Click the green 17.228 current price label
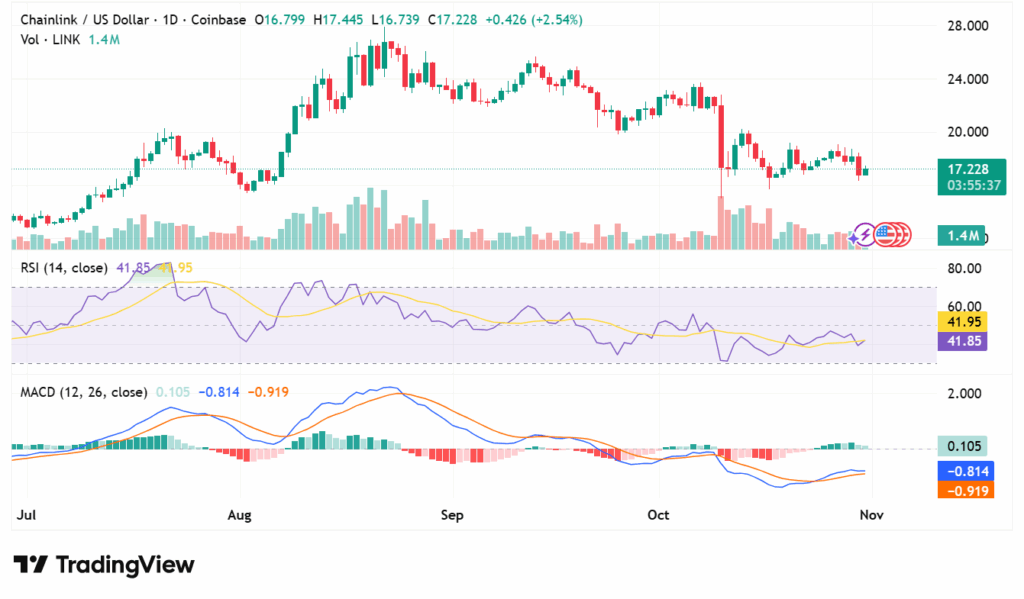The height and width of the screenshot is (599, 1024). pos(961,168)
